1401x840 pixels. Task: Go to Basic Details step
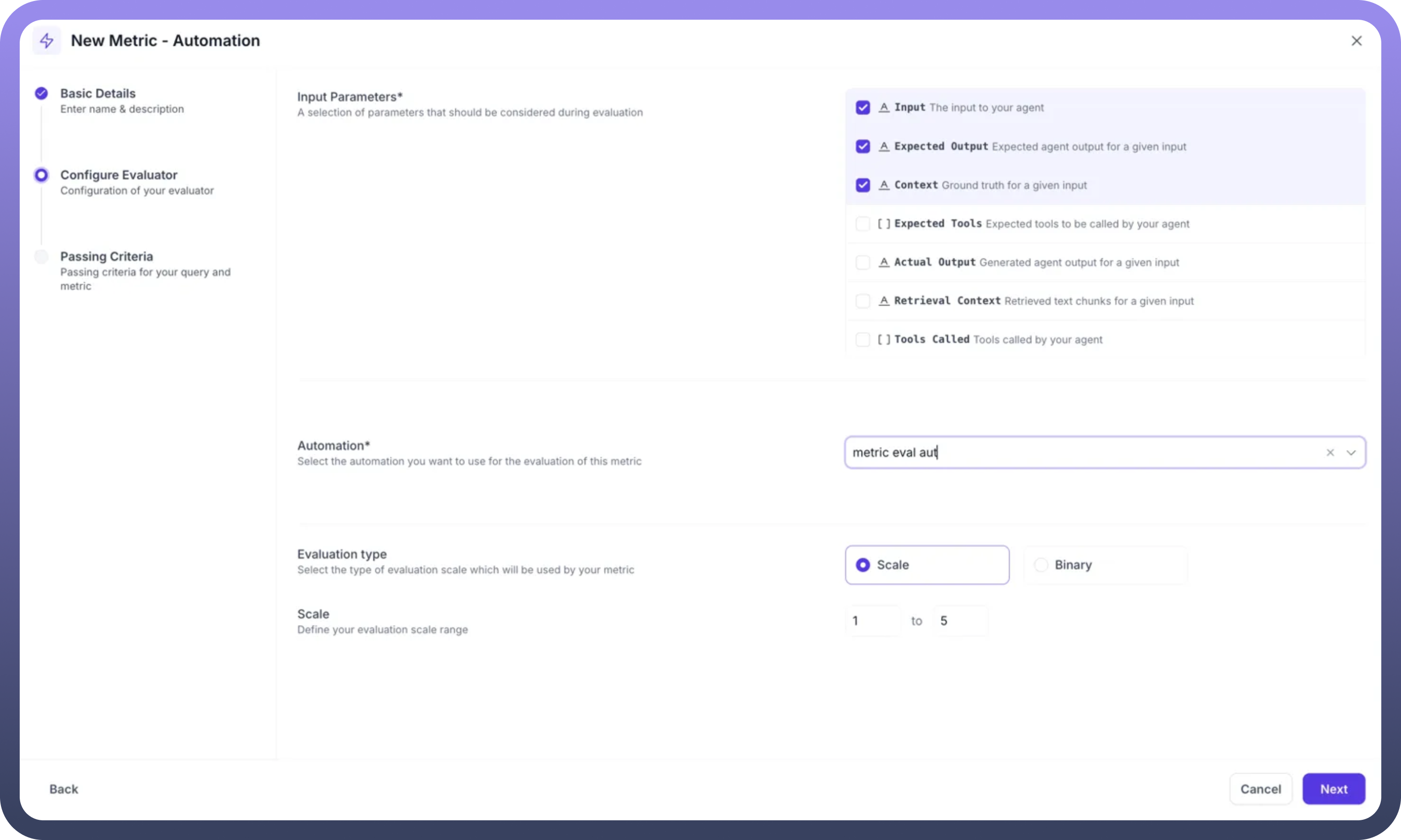click(98, 94)
